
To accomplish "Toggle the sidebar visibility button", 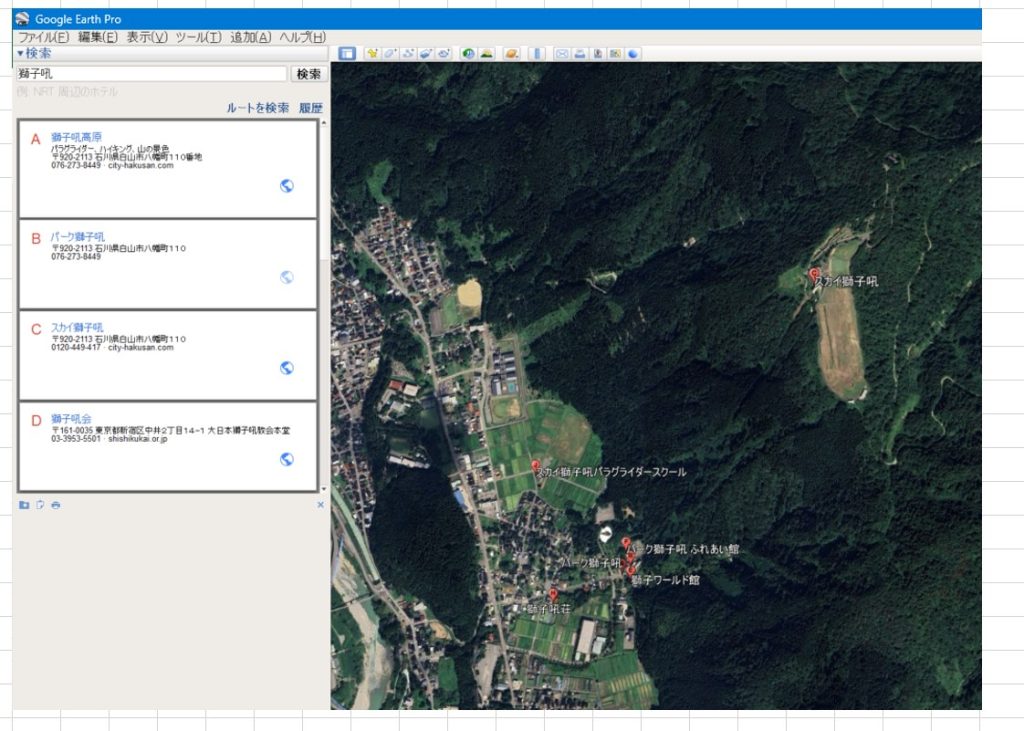I will click(347, 54).
